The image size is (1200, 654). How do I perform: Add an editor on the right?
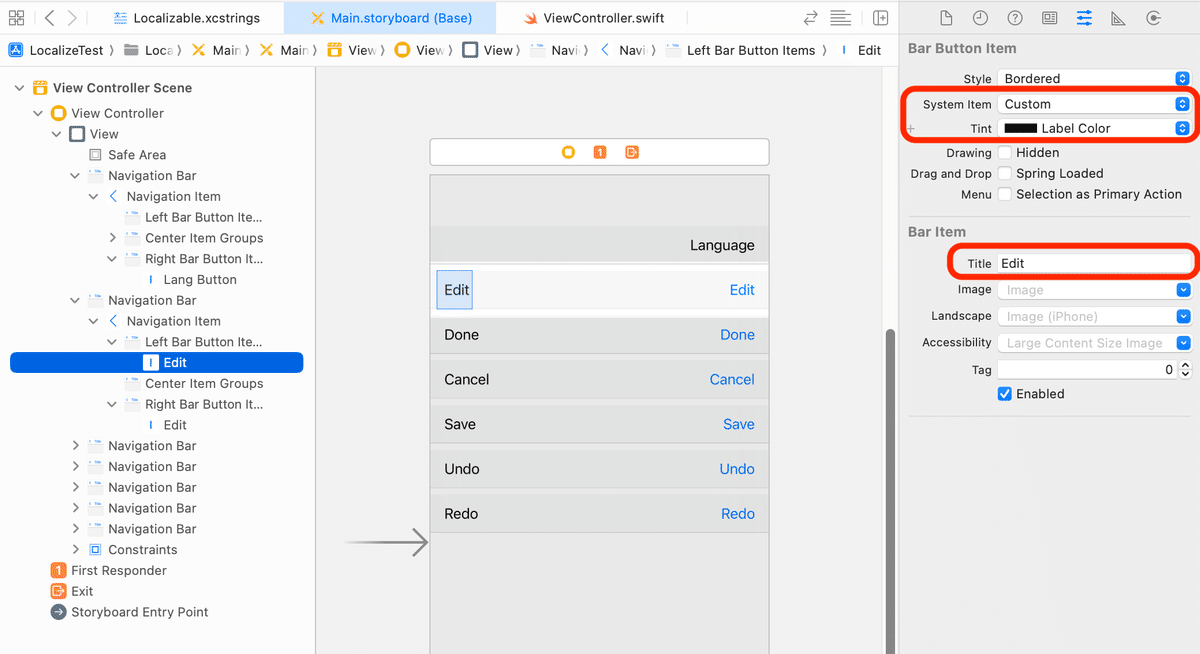click(880, 18)
